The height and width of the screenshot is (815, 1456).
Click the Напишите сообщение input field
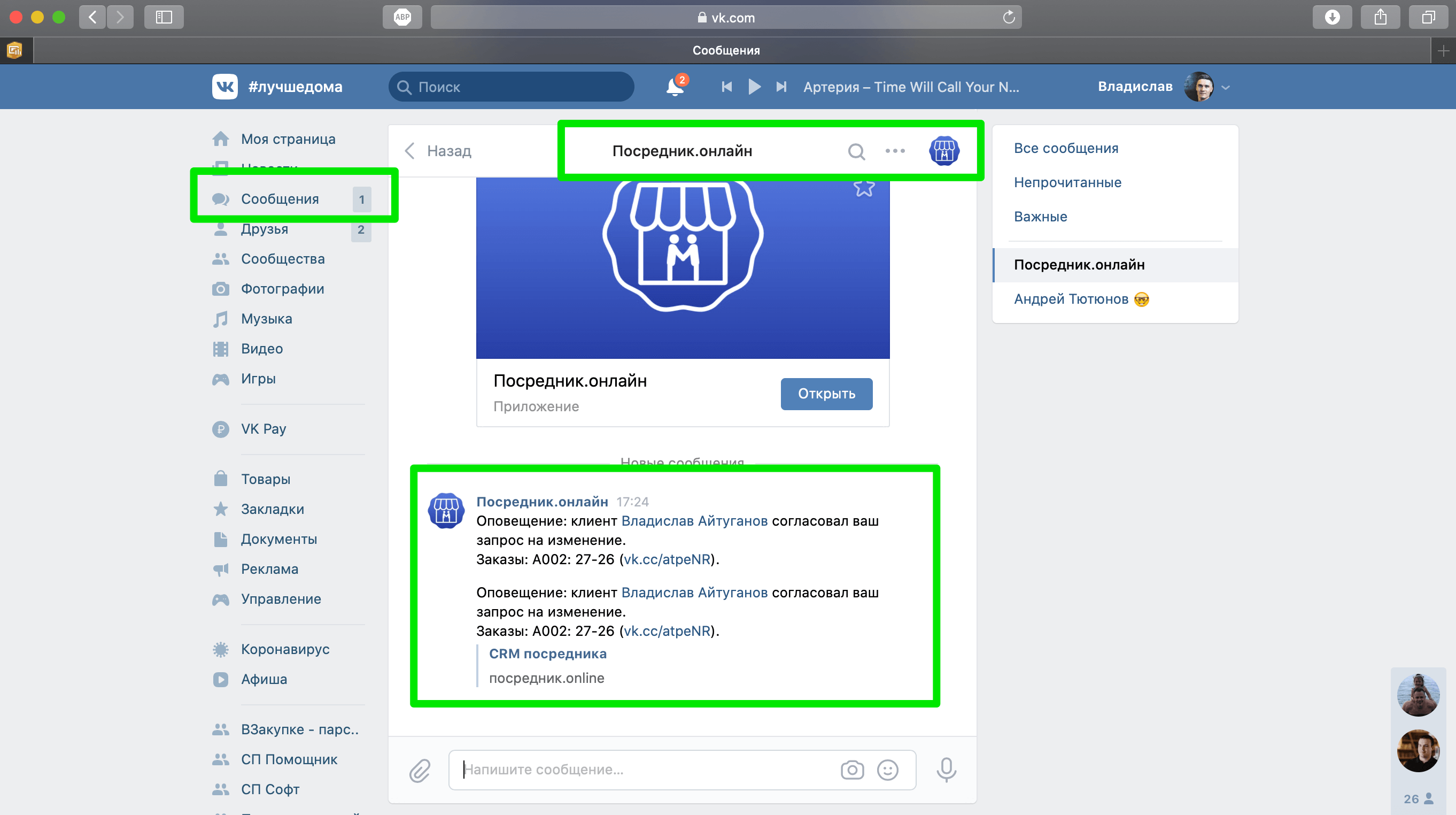click(x=644, y=770)
